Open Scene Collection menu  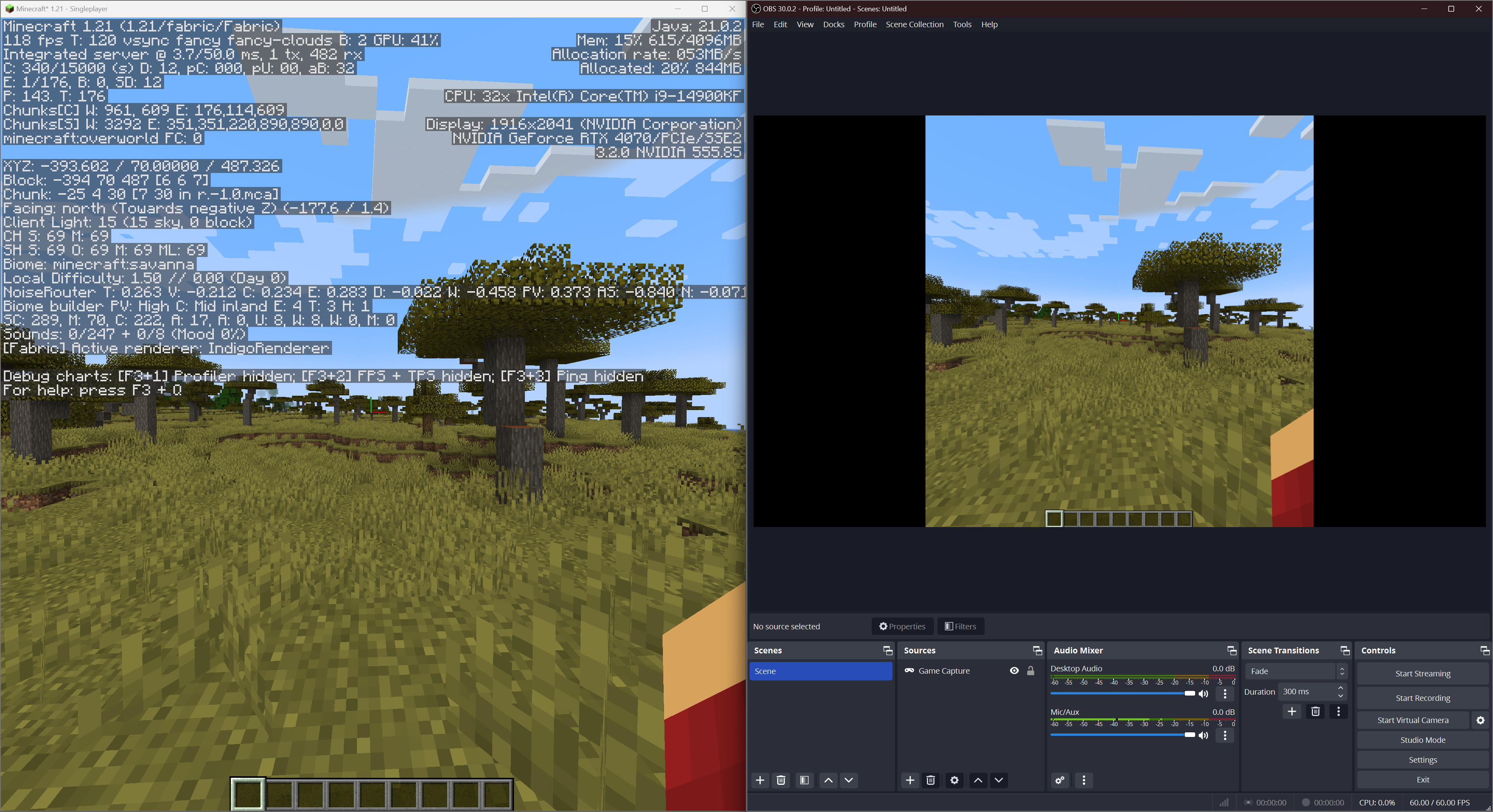[914, 24]
